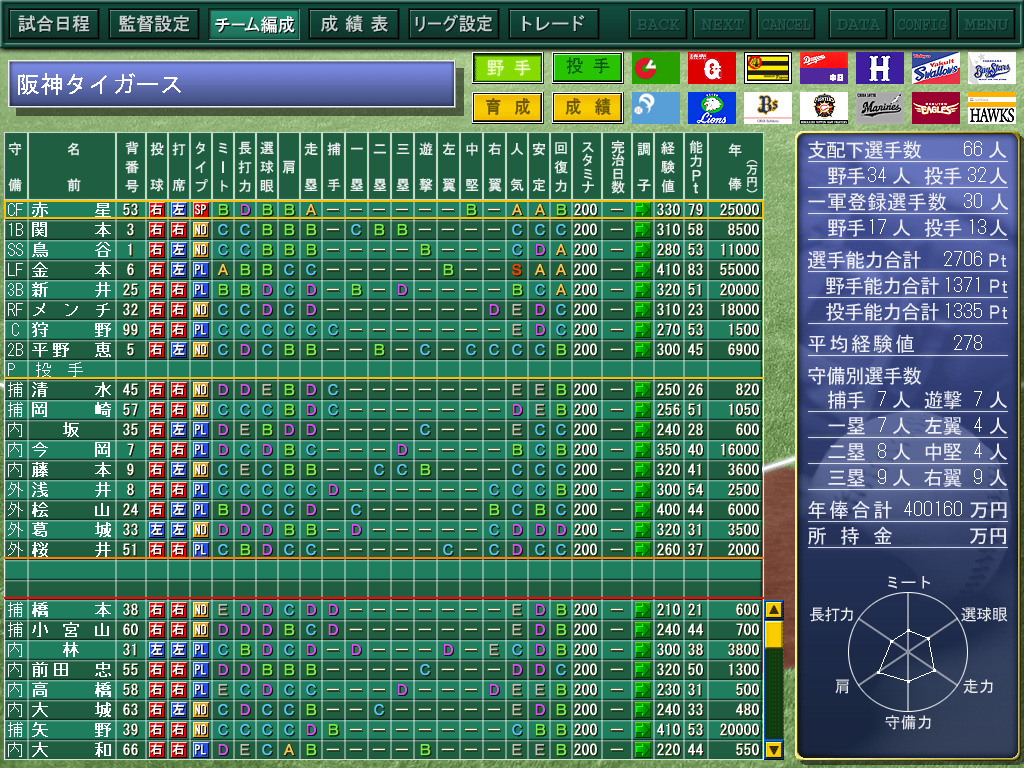Choose the SoftBank Hawks logo

(x=991, y=108)
